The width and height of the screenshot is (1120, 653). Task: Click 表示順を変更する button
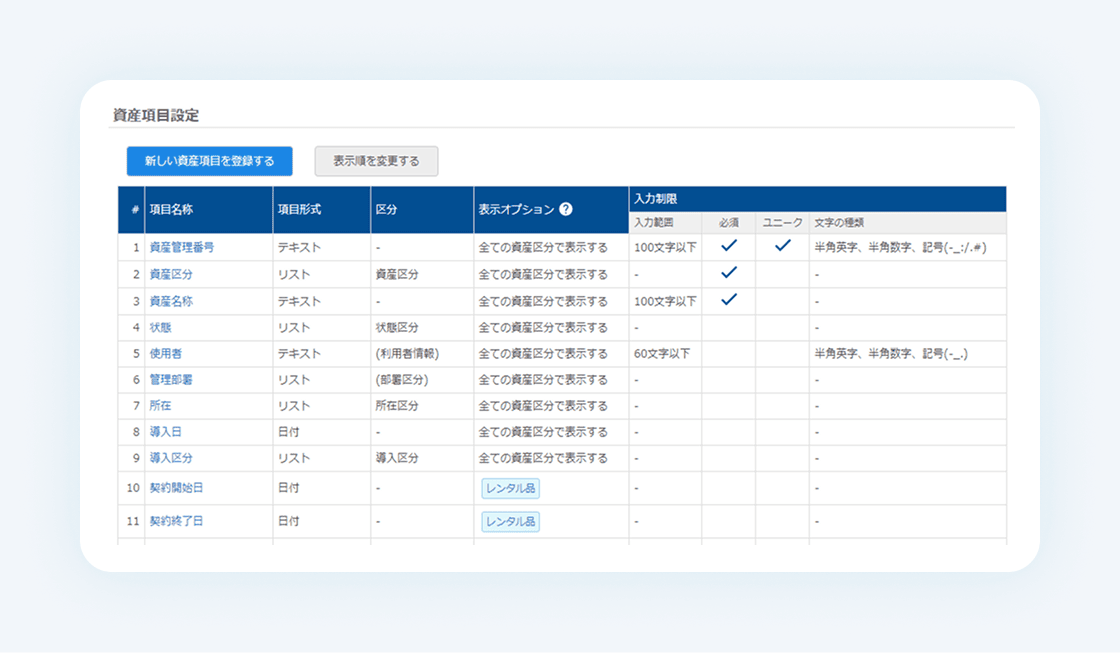pos(376,161)
